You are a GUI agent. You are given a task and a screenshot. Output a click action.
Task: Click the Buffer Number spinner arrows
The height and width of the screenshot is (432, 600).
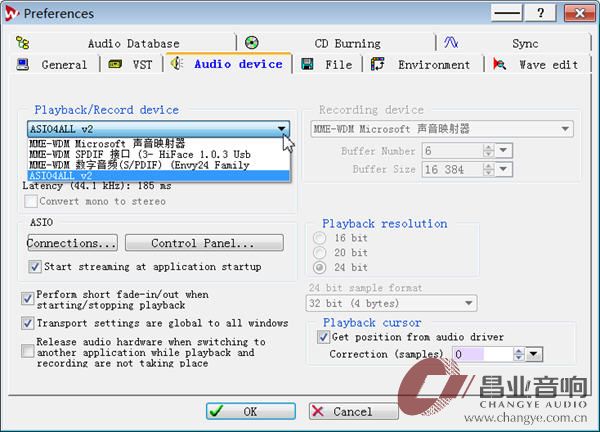click(x=488, y=151)
